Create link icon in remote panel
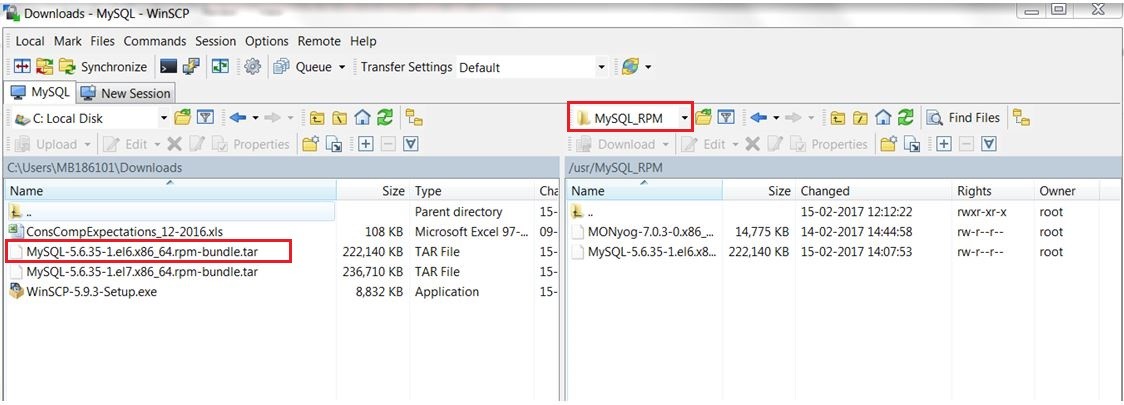 (912, 144)
